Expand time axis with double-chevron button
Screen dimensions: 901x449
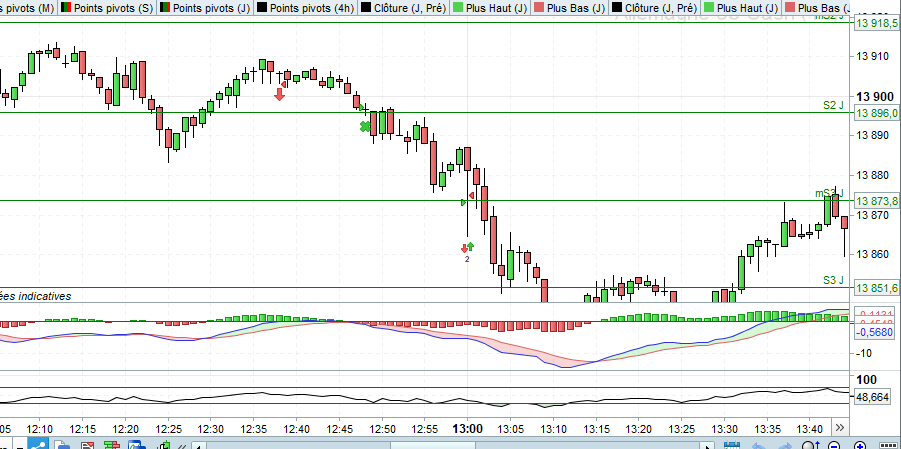[840, 427]
